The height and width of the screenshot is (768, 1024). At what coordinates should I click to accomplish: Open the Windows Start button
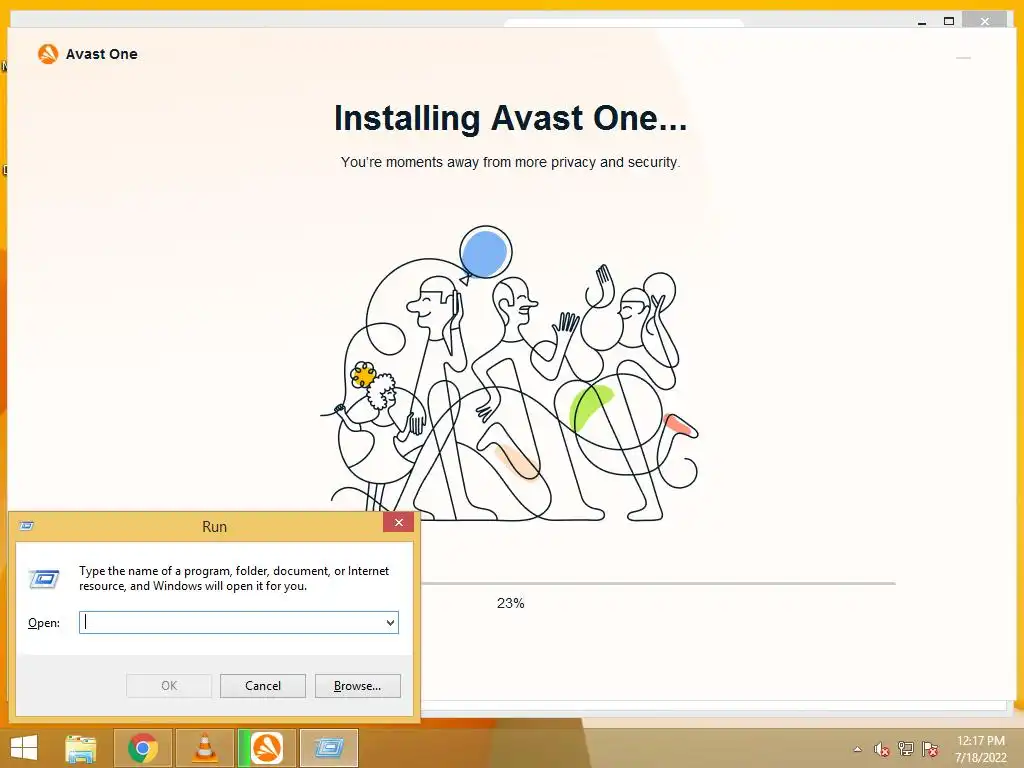coord(24,748)
